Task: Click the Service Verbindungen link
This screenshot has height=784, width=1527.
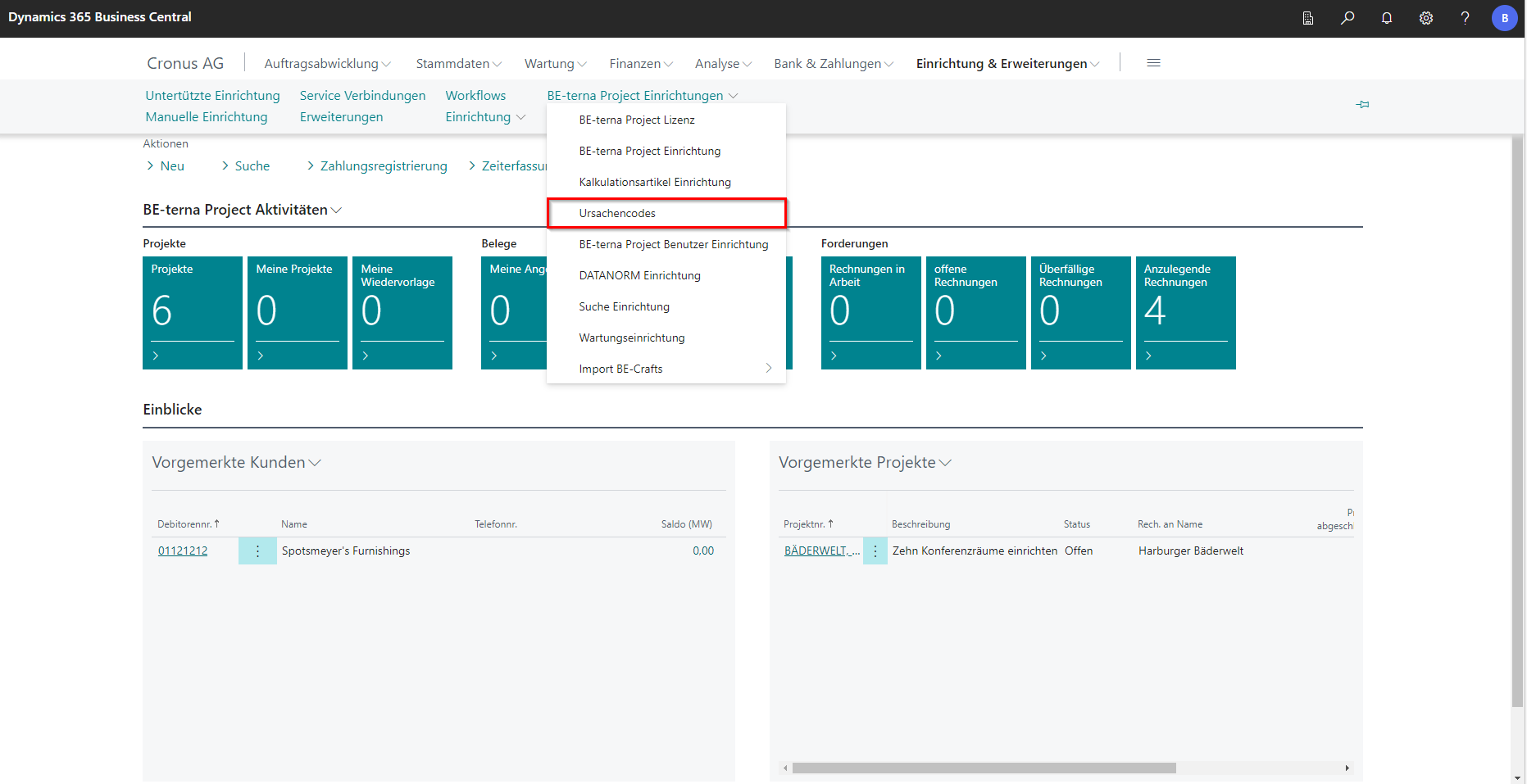Action: [362, 96]
